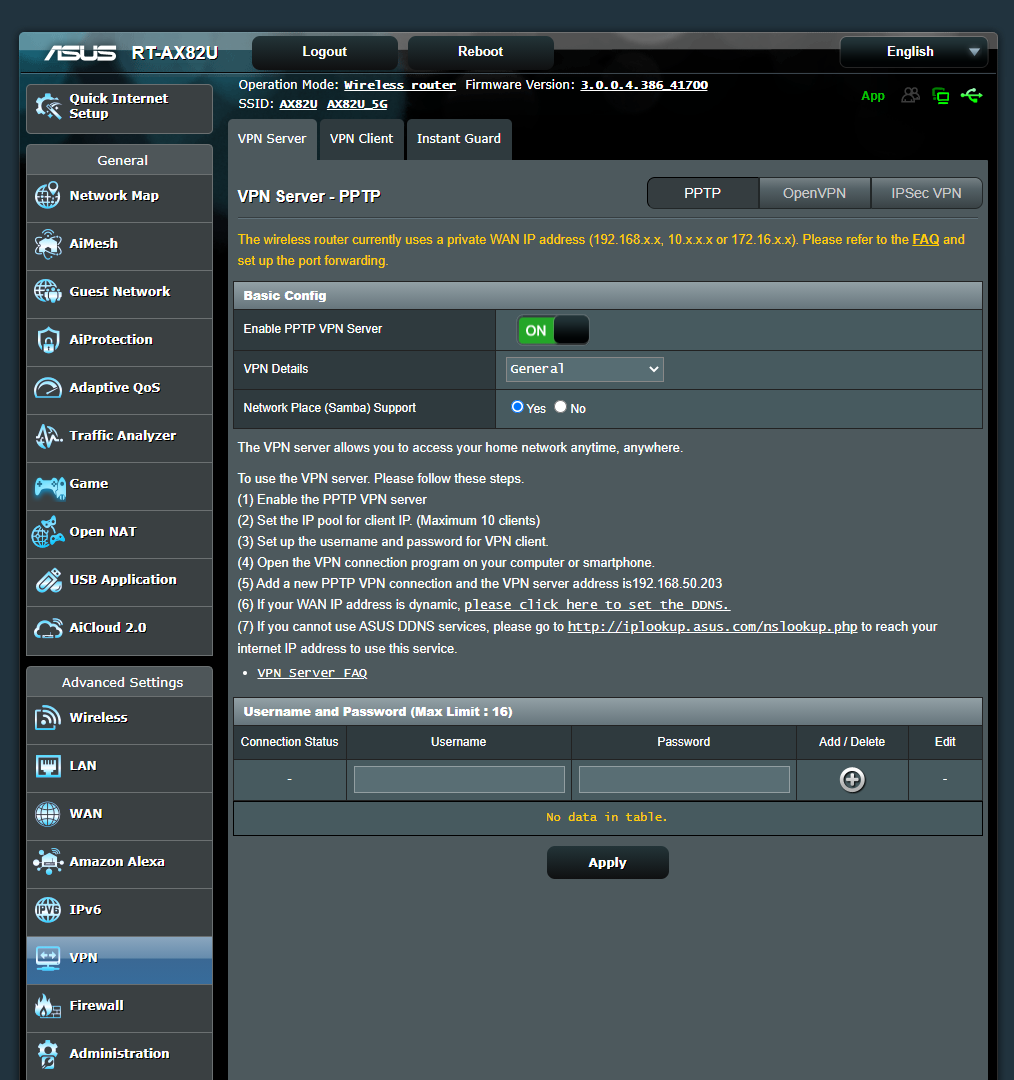The width and height of the screenshot is (1014, 1080).
Task: Click the firmware version 3.0.0.4.386_41700 link
Action: click(x=644, y=85)
